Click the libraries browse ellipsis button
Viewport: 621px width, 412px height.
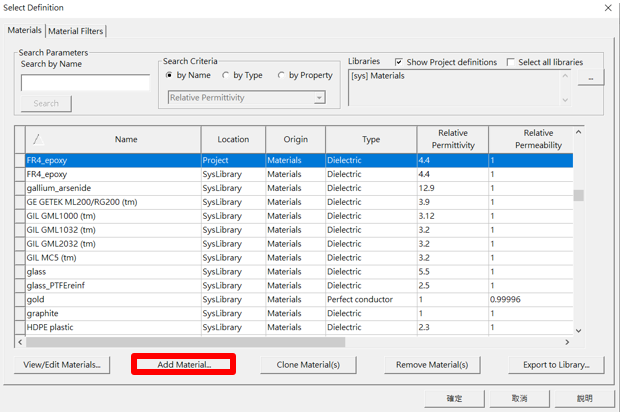(591, 78)
